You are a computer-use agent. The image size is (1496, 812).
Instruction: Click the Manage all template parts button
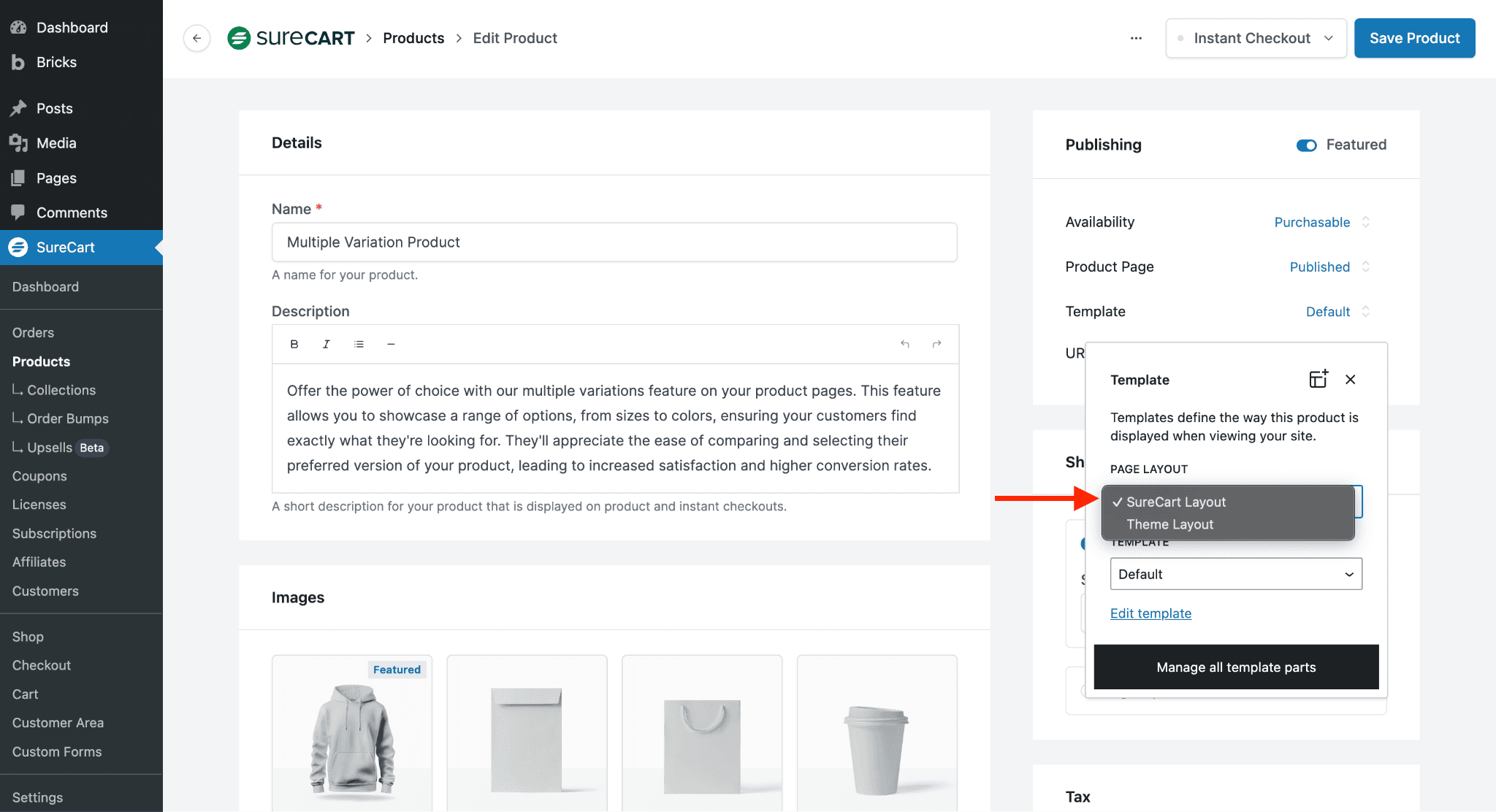(1236, 667)
